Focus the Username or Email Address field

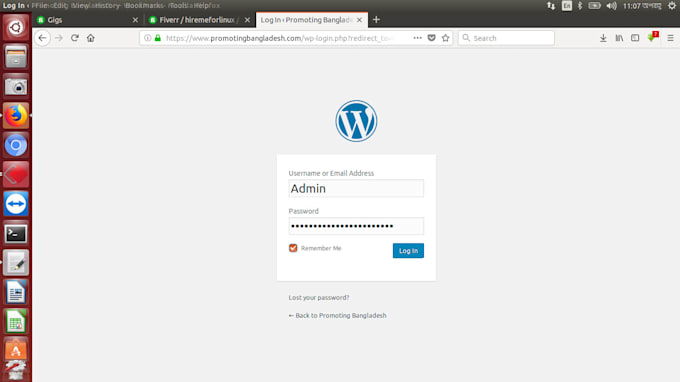[356, 188]
